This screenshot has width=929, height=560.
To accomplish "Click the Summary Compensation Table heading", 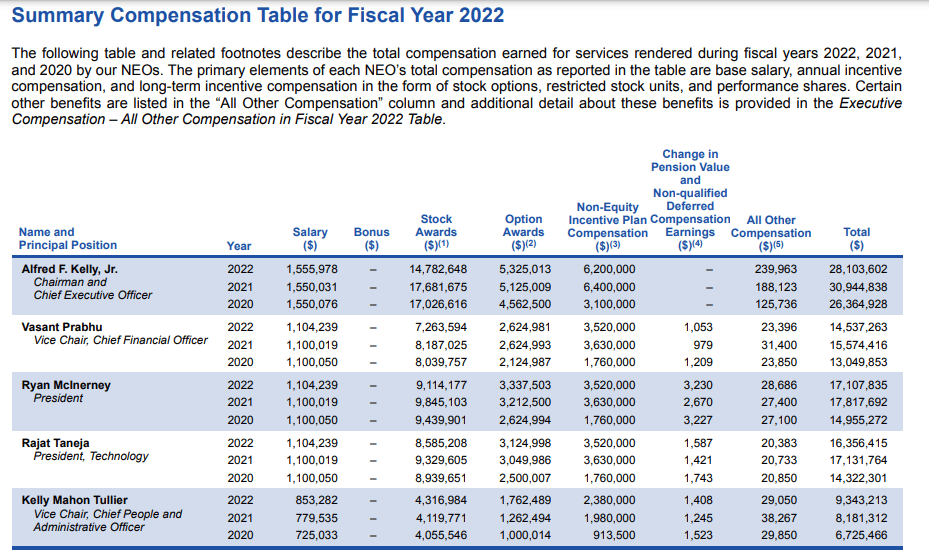I will [x=257, y=16].
